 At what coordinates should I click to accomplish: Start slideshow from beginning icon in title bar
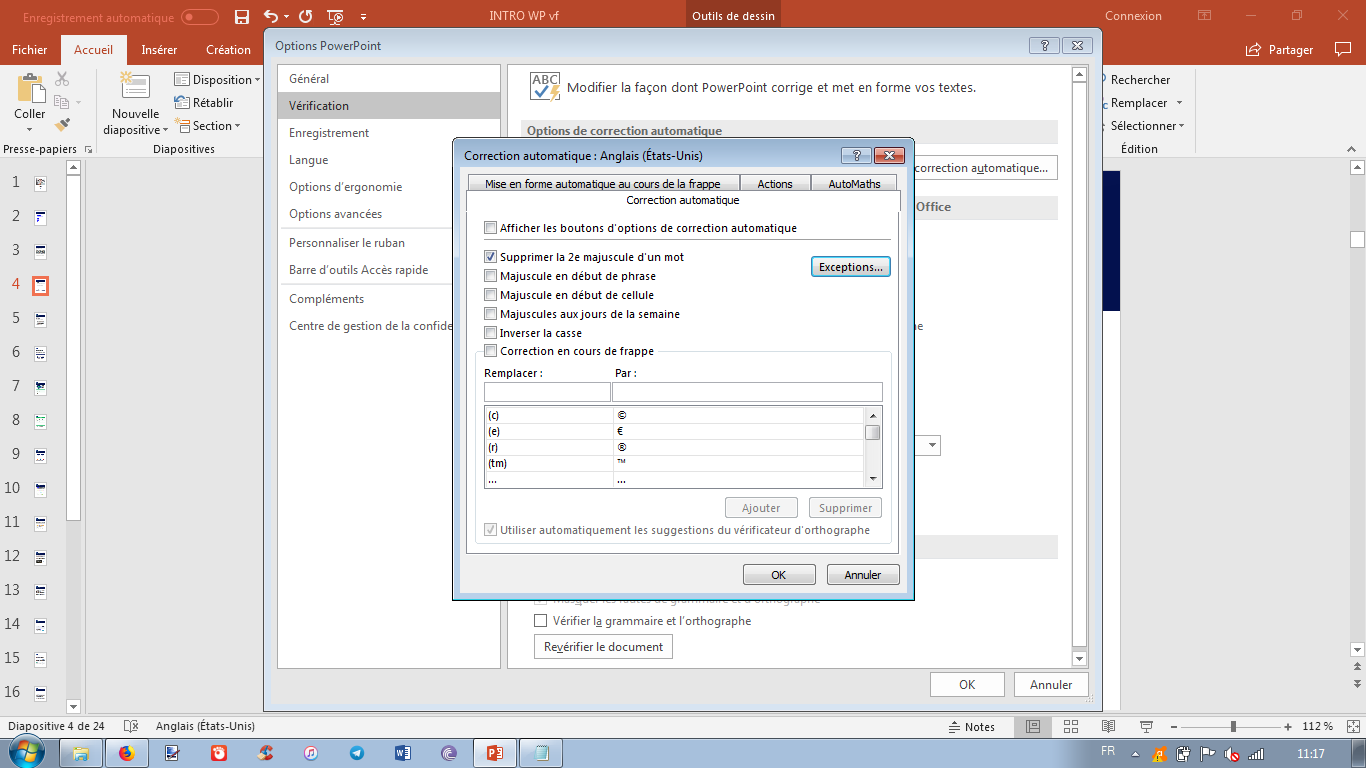coord(335,17)
